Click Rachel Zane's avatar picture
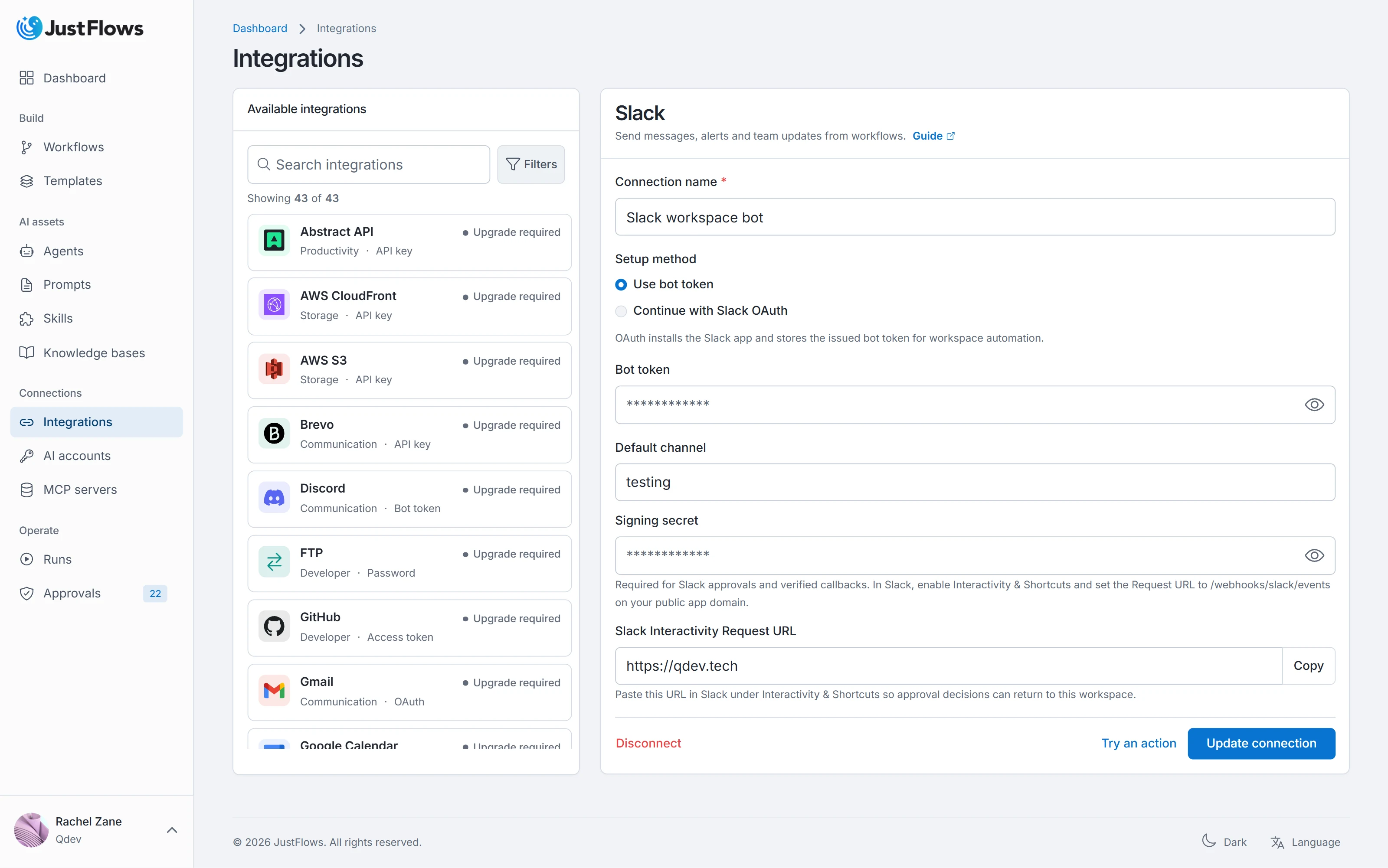 pyautogui.click(x=31, y=830)
